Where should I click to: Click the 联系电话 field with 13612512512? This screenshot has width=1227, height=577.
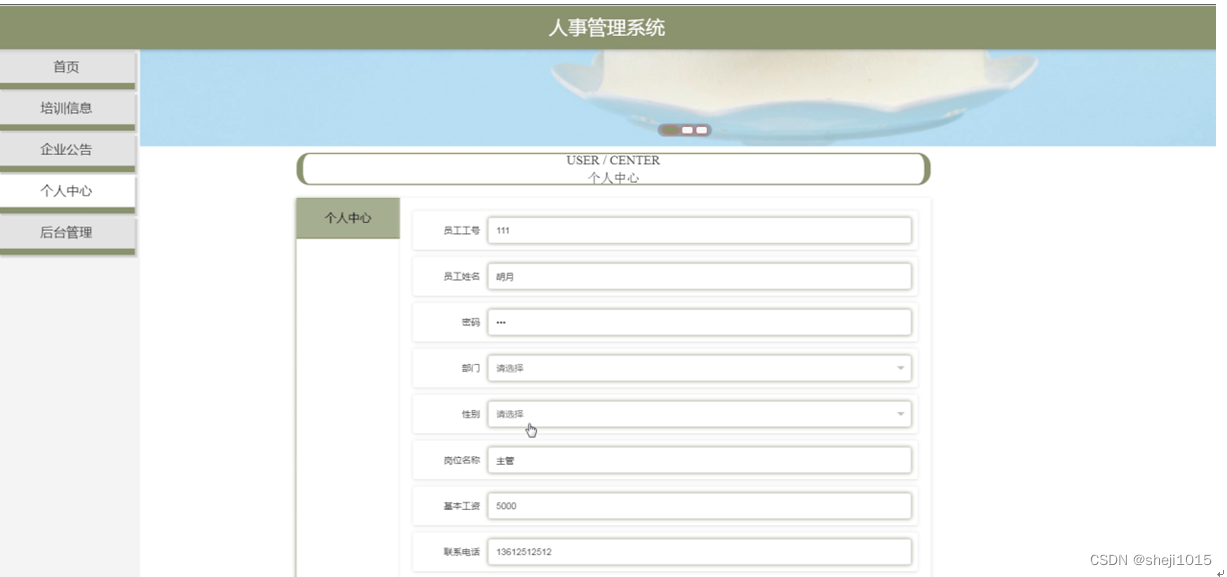pyautogui.click(x=700, y=552)
